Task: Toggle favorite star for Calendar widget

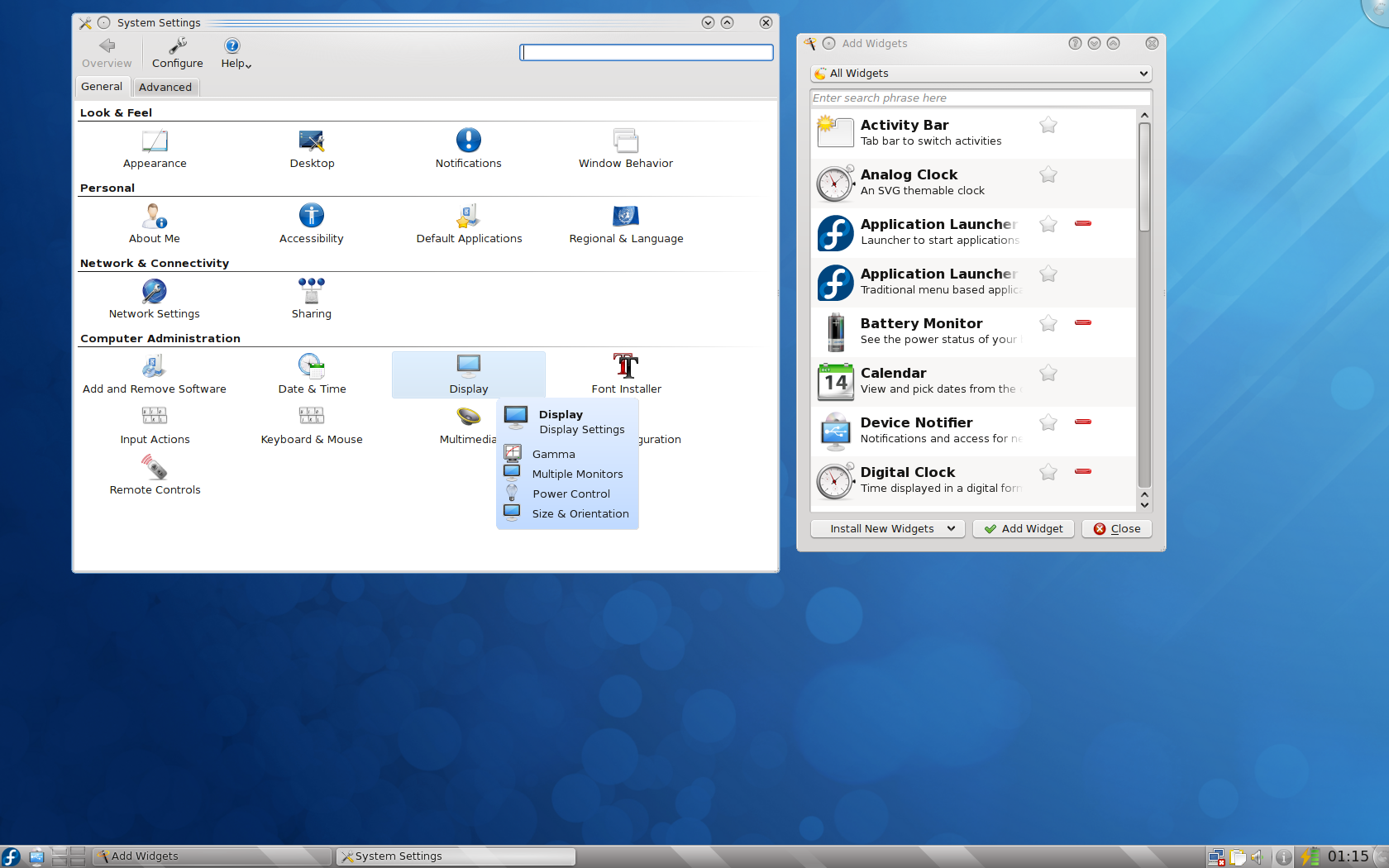Action: tap(1048, 373)
